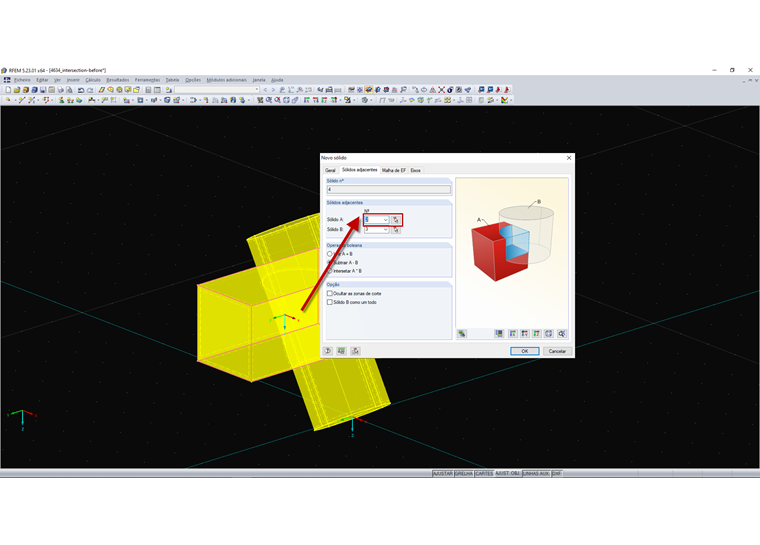This screenshot has height=545, width=760.
Task: Click the zoom preview magnifier icon
Action: click(x=562, y=334)
